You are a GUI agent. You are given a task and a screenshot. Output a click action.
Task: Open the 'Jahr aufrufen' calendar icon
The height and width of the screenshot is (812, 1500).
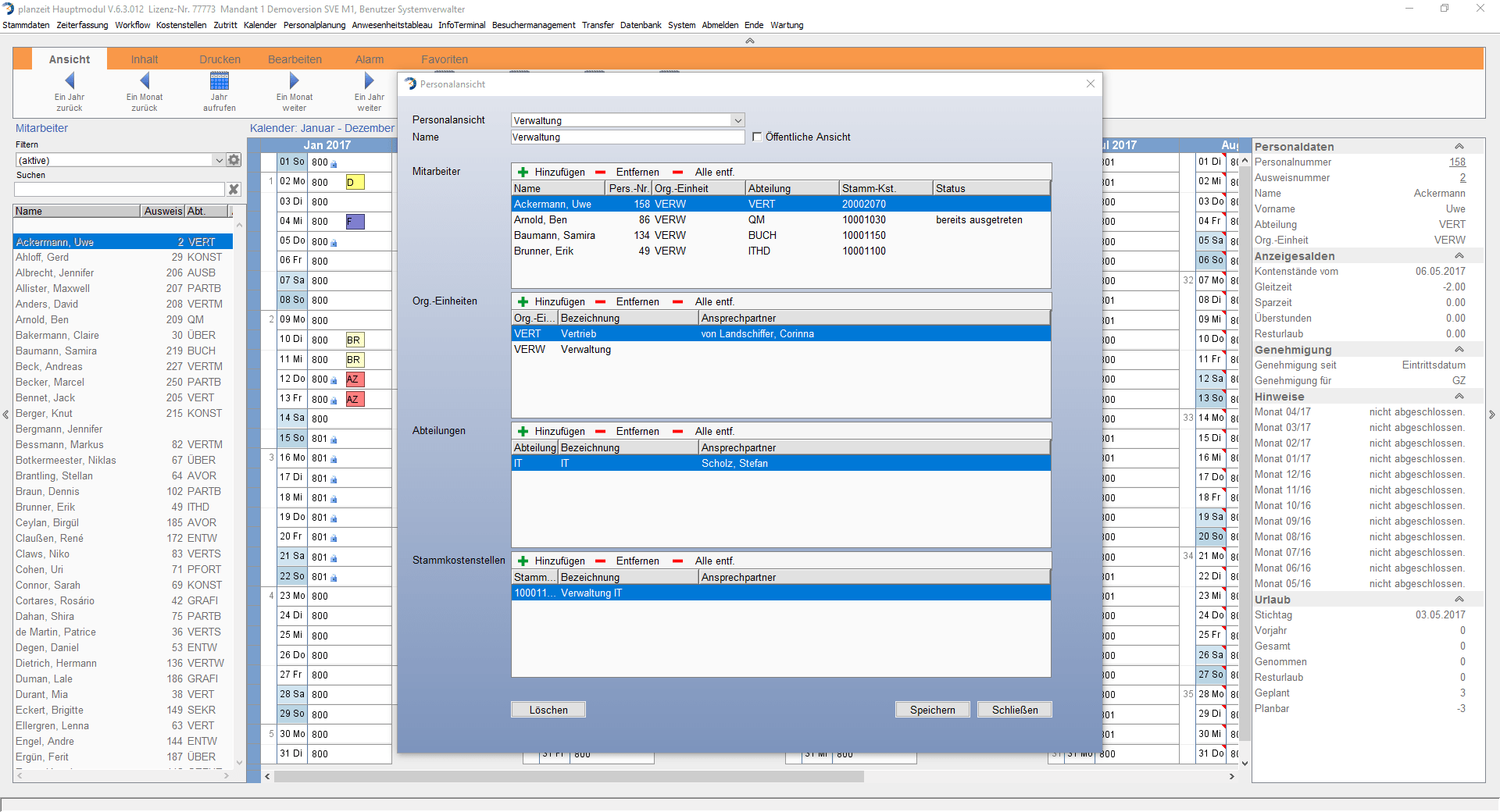(x=220, y=81)
